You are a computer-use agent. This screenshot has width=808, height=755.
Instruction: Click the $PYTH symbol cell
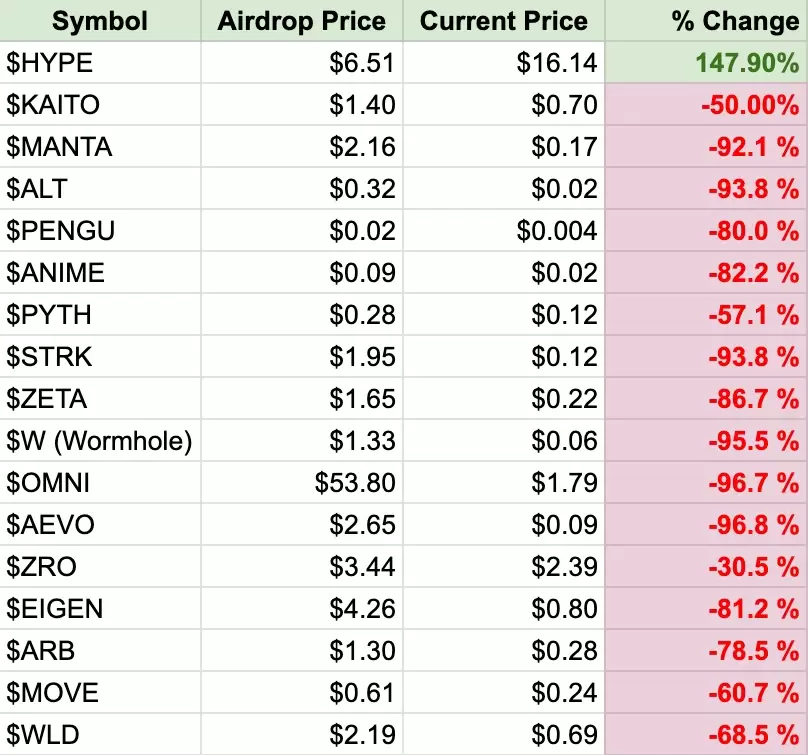[x=100, y=315]
